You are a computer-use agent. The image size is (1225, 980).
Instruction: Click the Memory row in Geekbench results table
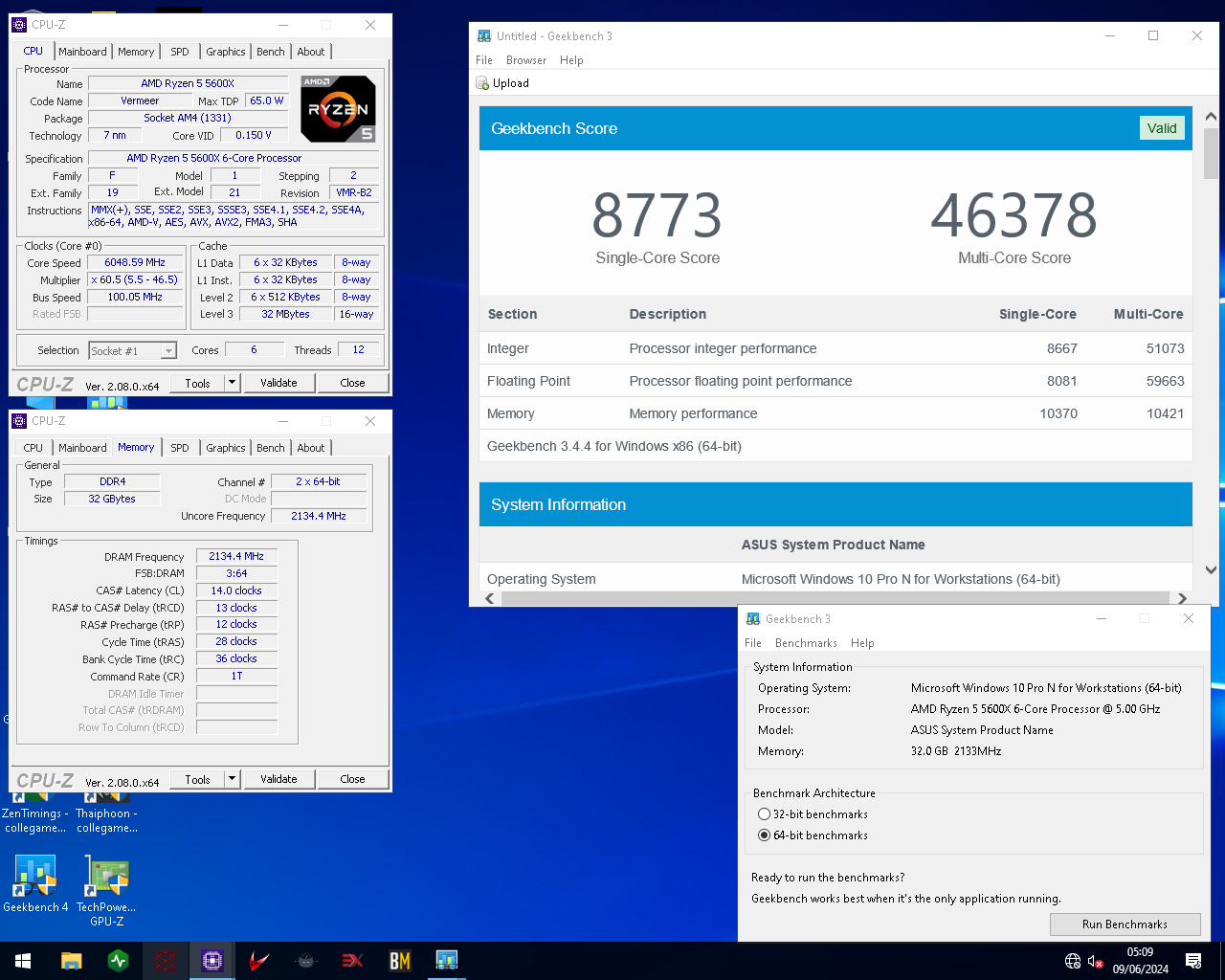click(x=835, y=413)
